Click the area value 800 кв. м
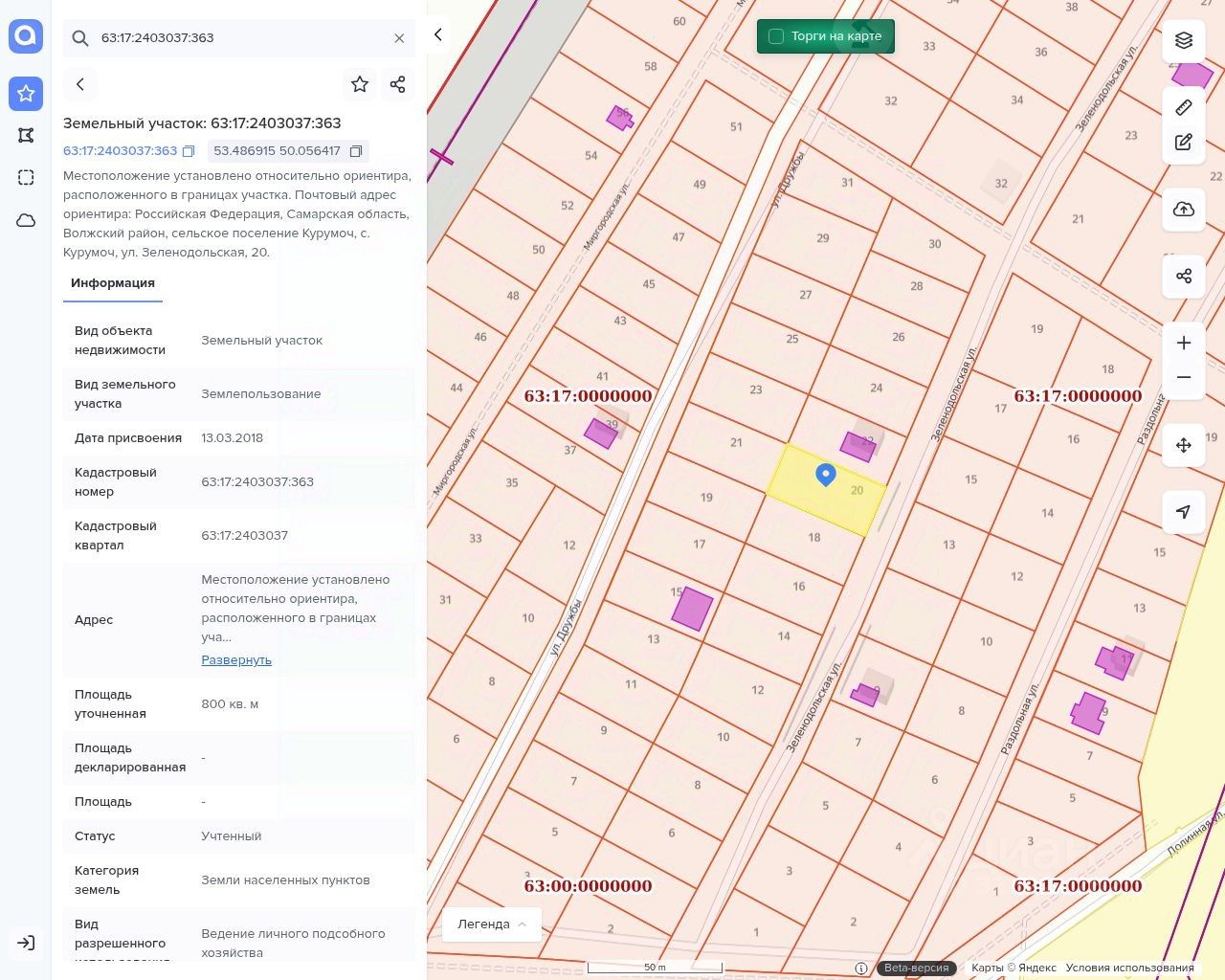 point(230,704)
